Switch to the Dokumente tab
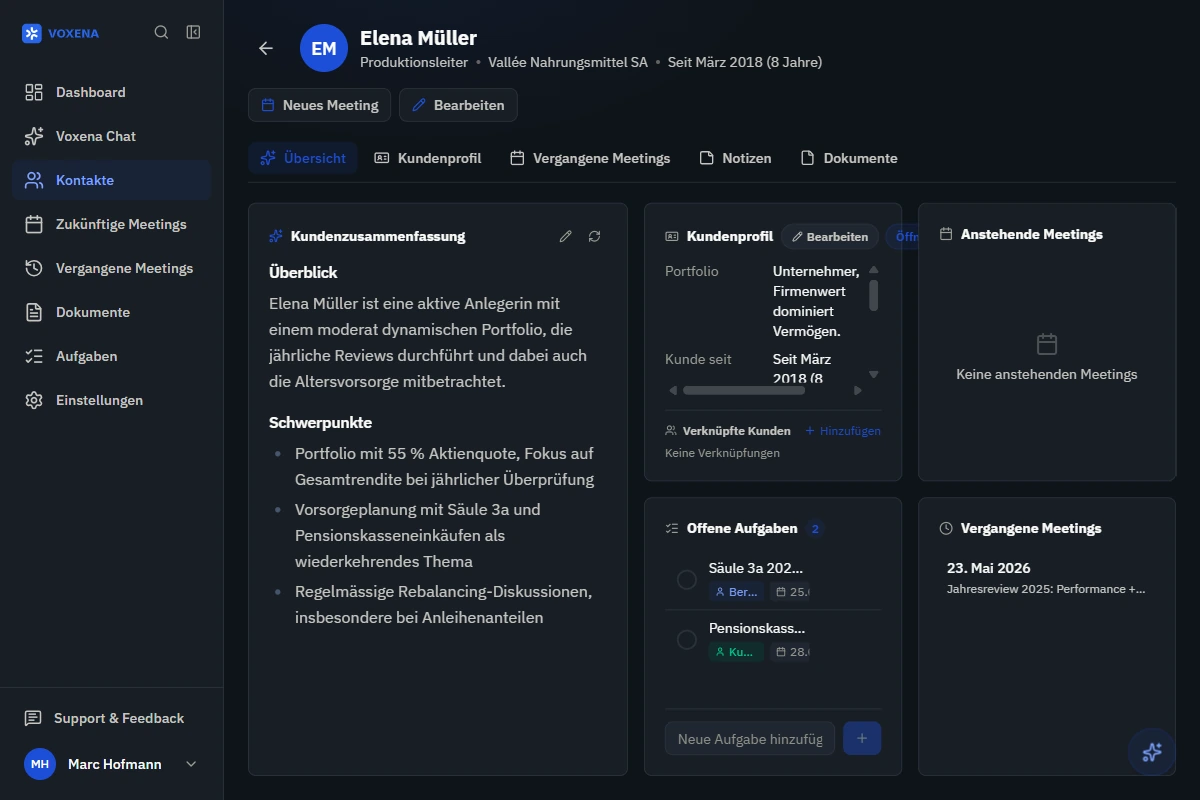The height and width of the screenshot is (800, 1200). tap(849, 158)
